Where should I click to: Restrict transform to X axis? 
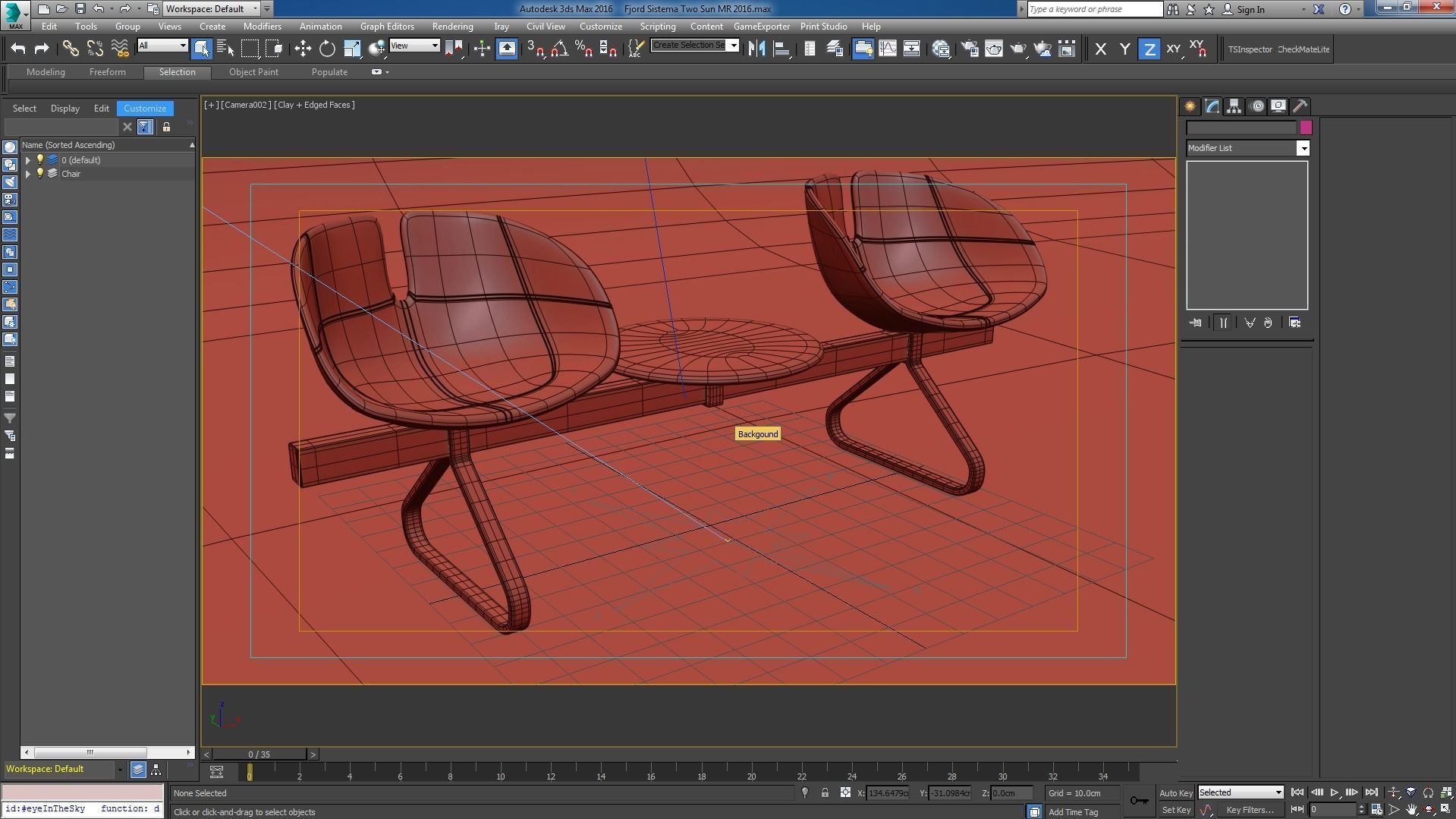[x=1101, y=49]
